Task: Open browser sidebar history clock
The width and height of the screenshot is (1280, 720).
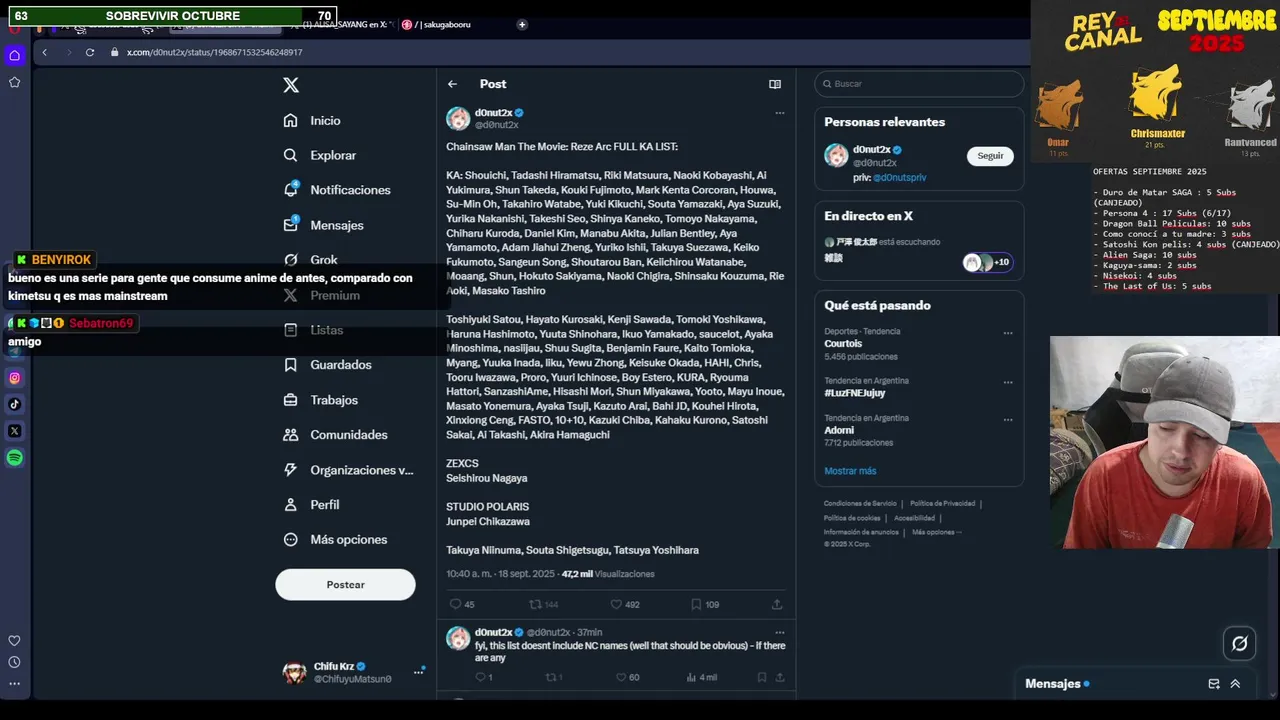Action: (14, 662)
